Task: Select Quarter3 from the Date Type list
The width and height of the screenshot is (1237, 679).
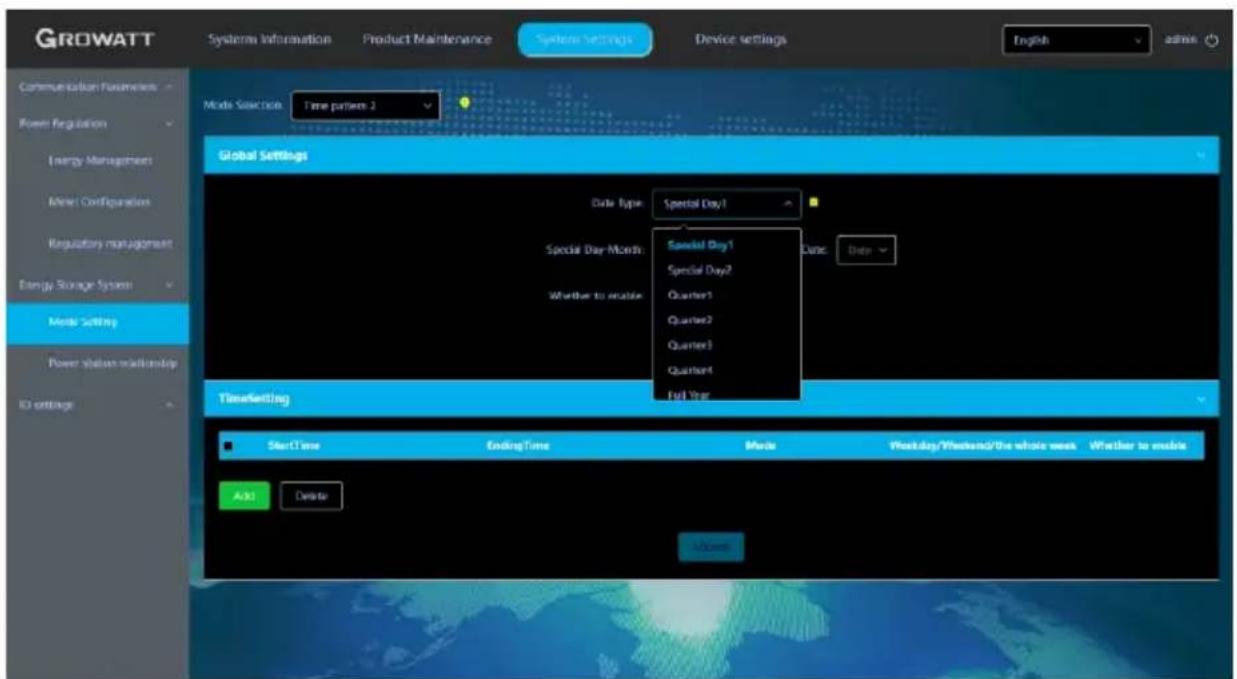Action: (726, 346)
